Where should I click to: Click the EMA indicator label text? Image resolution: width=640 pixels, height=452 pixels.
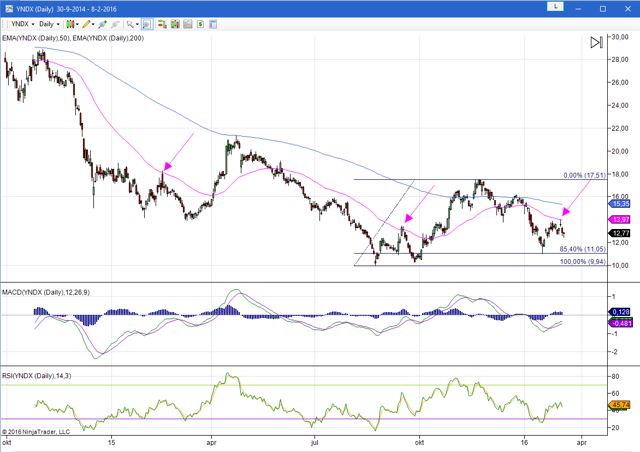(x=73, y=38)
